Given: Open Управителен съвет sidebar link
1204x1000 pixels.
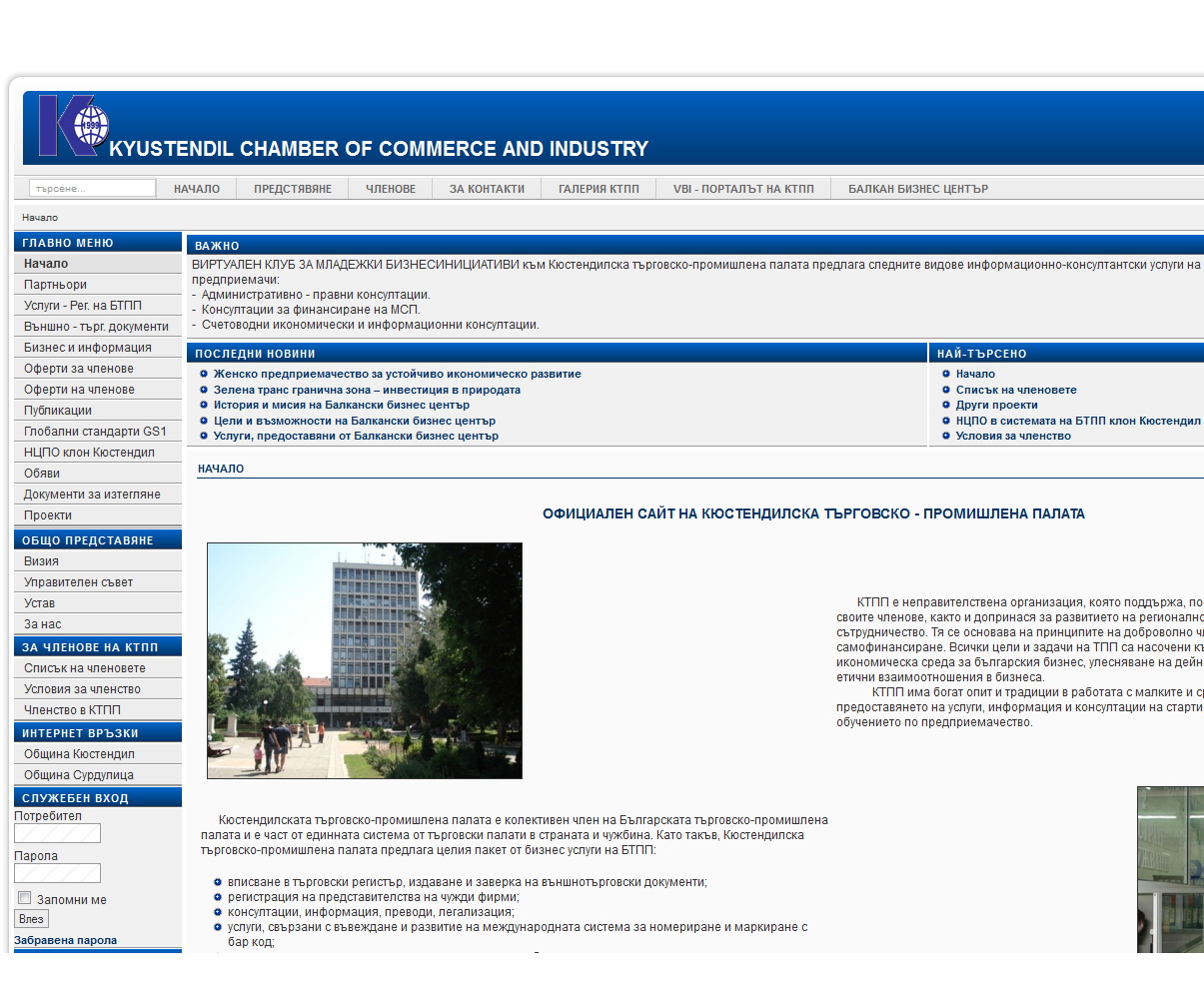Looking at the screenshot, I should coord(98,582).
